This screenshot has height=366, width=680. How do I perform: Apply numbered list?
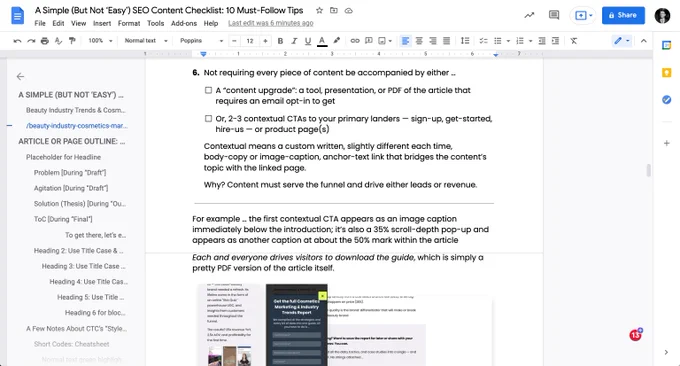point(520,41)
